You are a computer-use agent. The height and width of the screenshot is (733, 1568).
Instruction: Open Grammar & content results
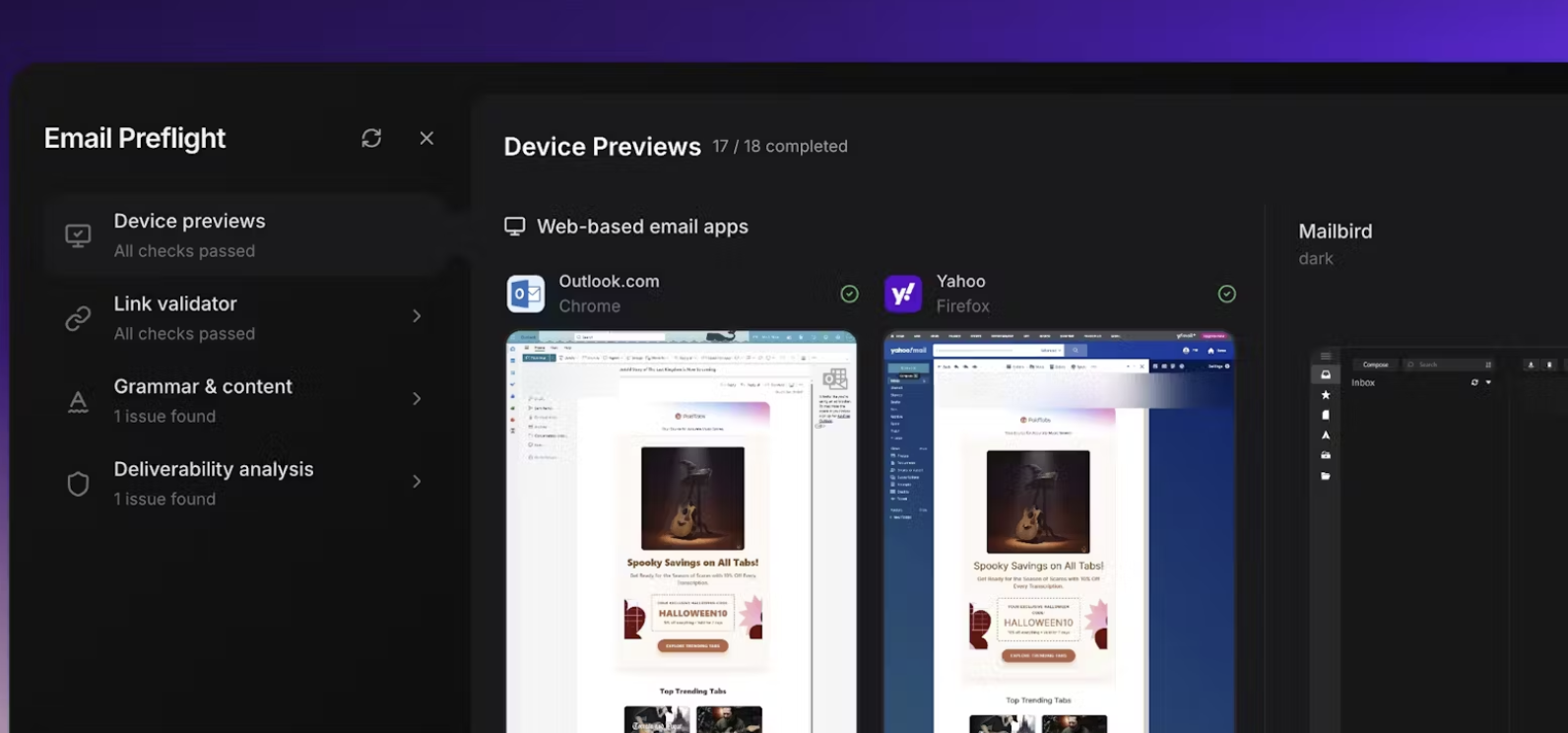244,401
